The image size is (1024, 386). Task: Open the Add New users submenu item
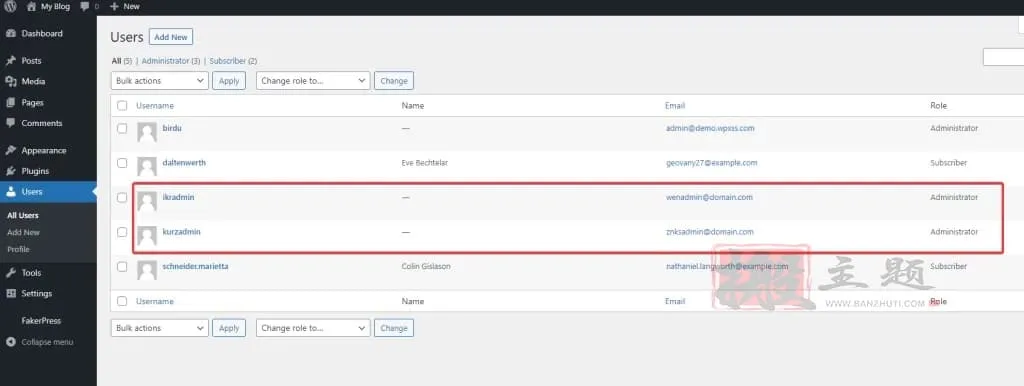tap(24, 233)
